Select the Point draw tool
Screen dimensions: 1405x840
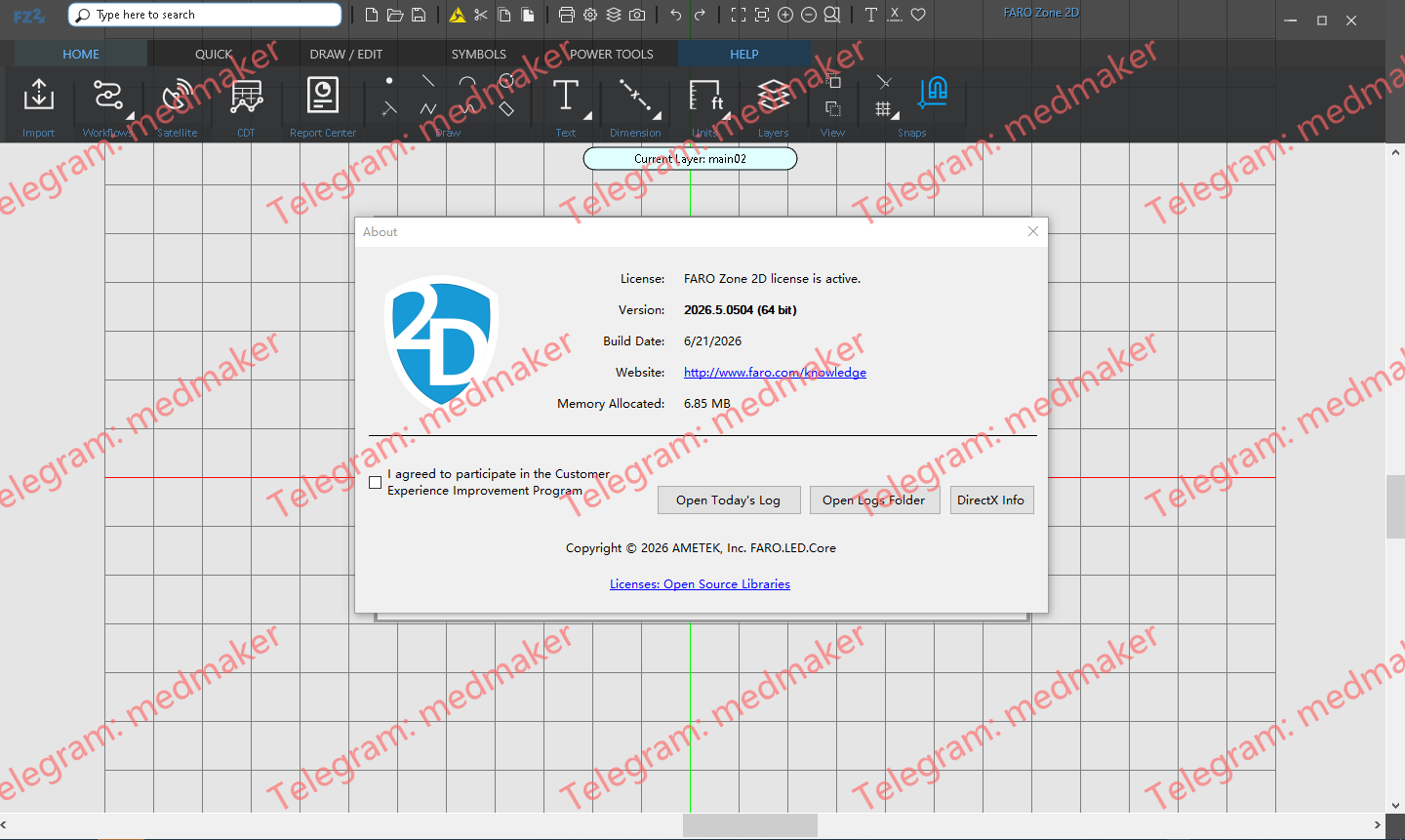click(x=389, y=80)
